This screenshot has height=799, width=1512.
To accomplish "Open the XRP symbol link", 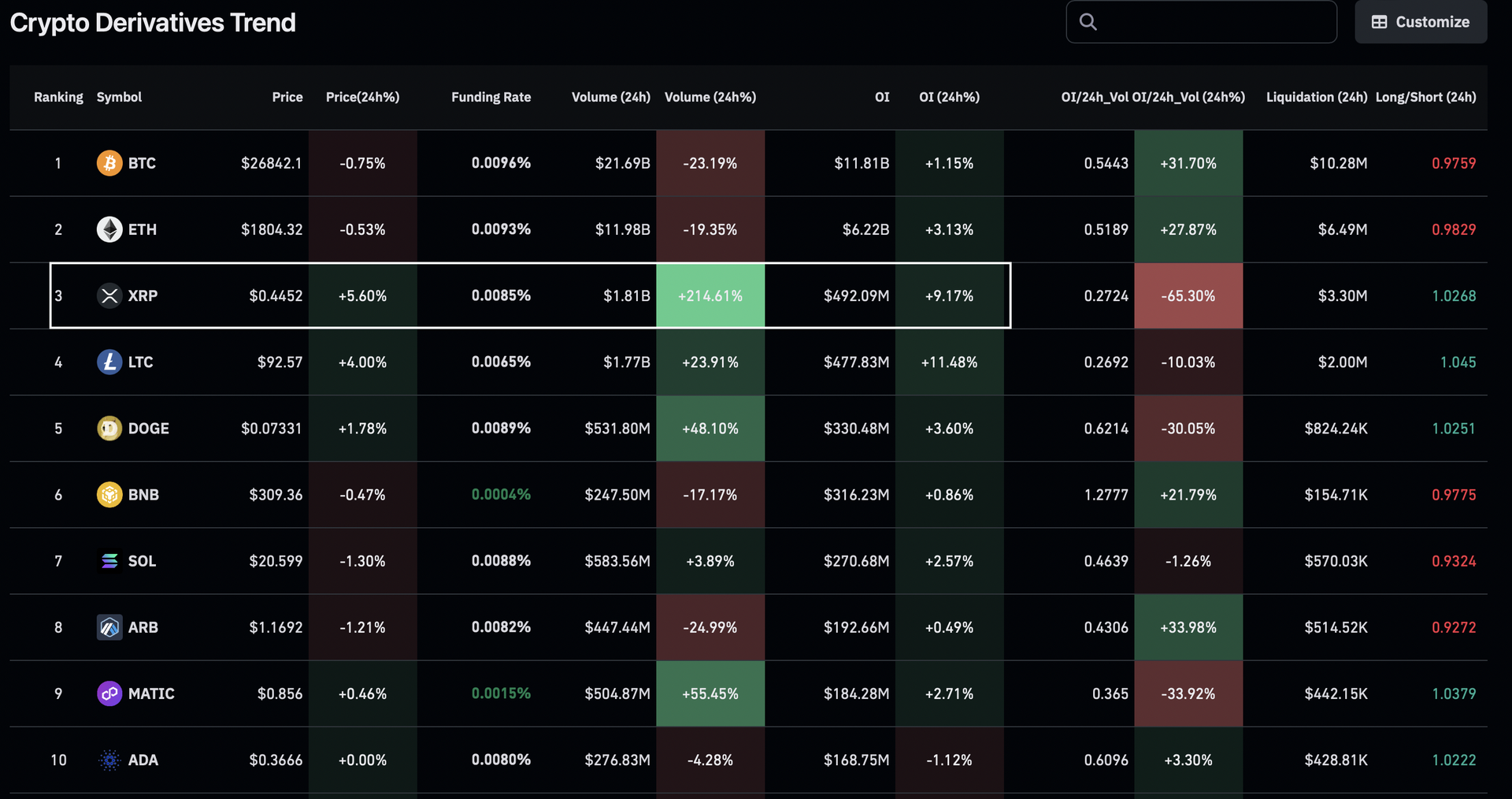I will point(143,295).
